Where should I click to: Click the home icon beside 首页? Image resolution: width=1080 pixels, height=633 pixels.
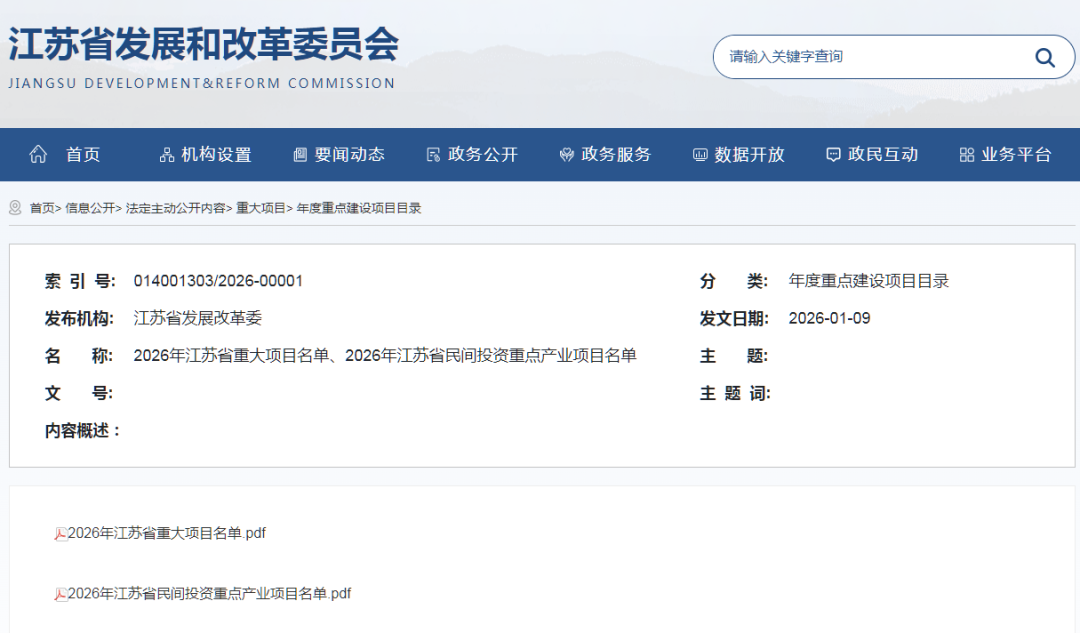(x=39, y=154)
